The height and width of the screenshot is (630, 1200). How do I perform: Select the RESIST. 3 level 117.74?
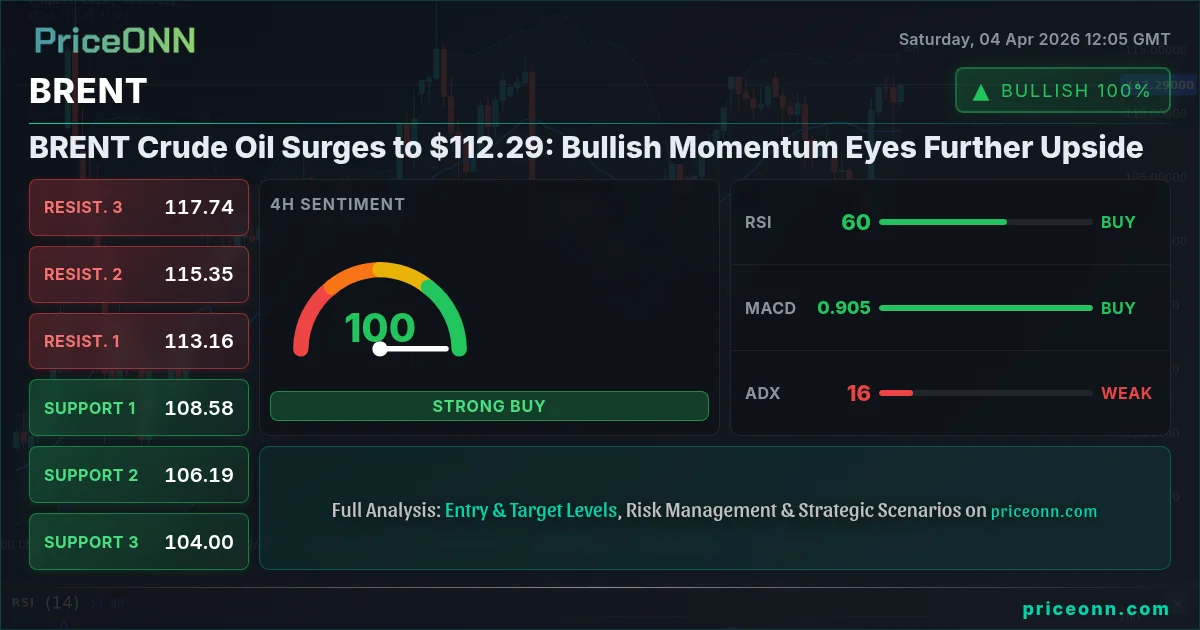click(139, 207)
